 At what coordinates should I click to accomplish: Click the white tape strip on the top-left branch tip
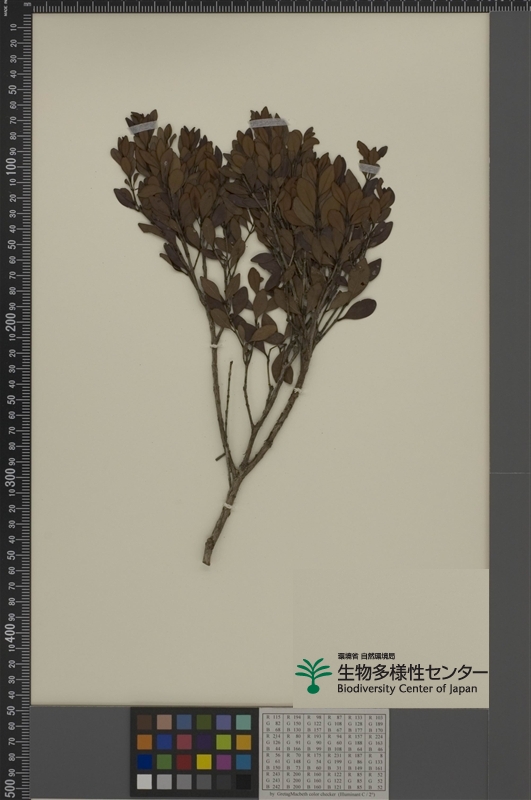tap(142, 127)
